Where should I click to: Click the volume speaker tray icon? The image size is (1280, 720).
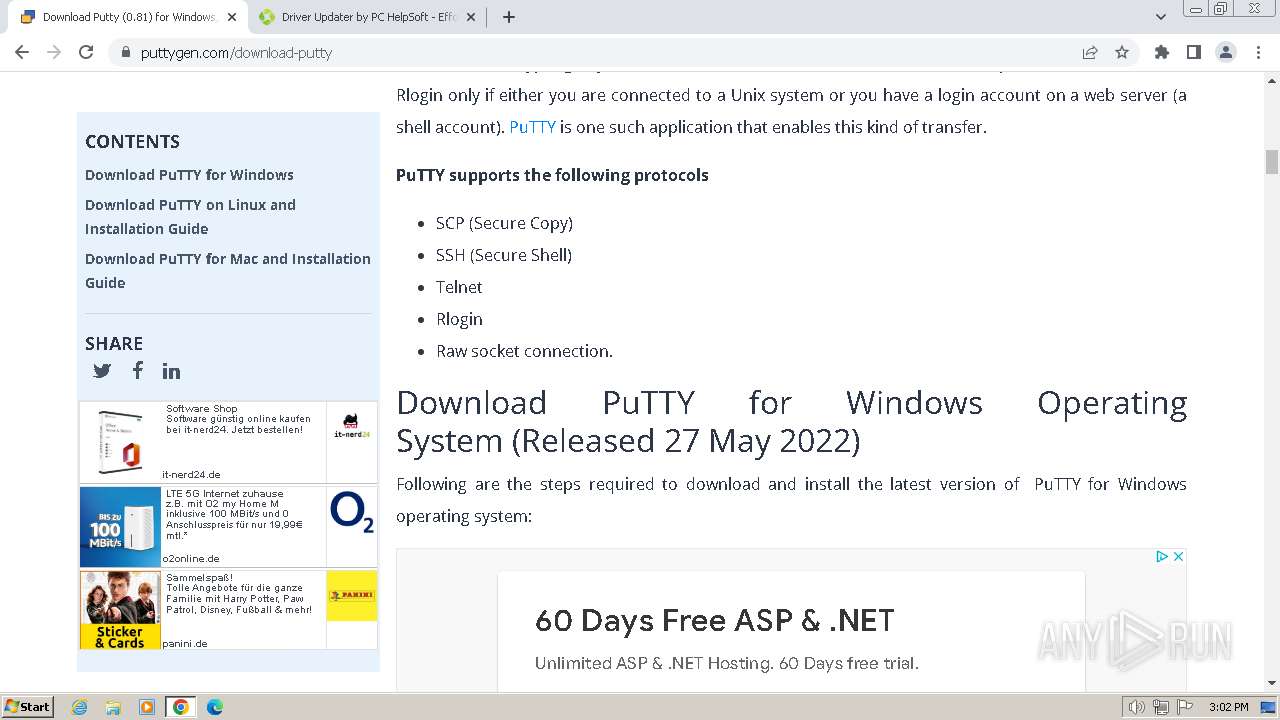[1136, 707]
